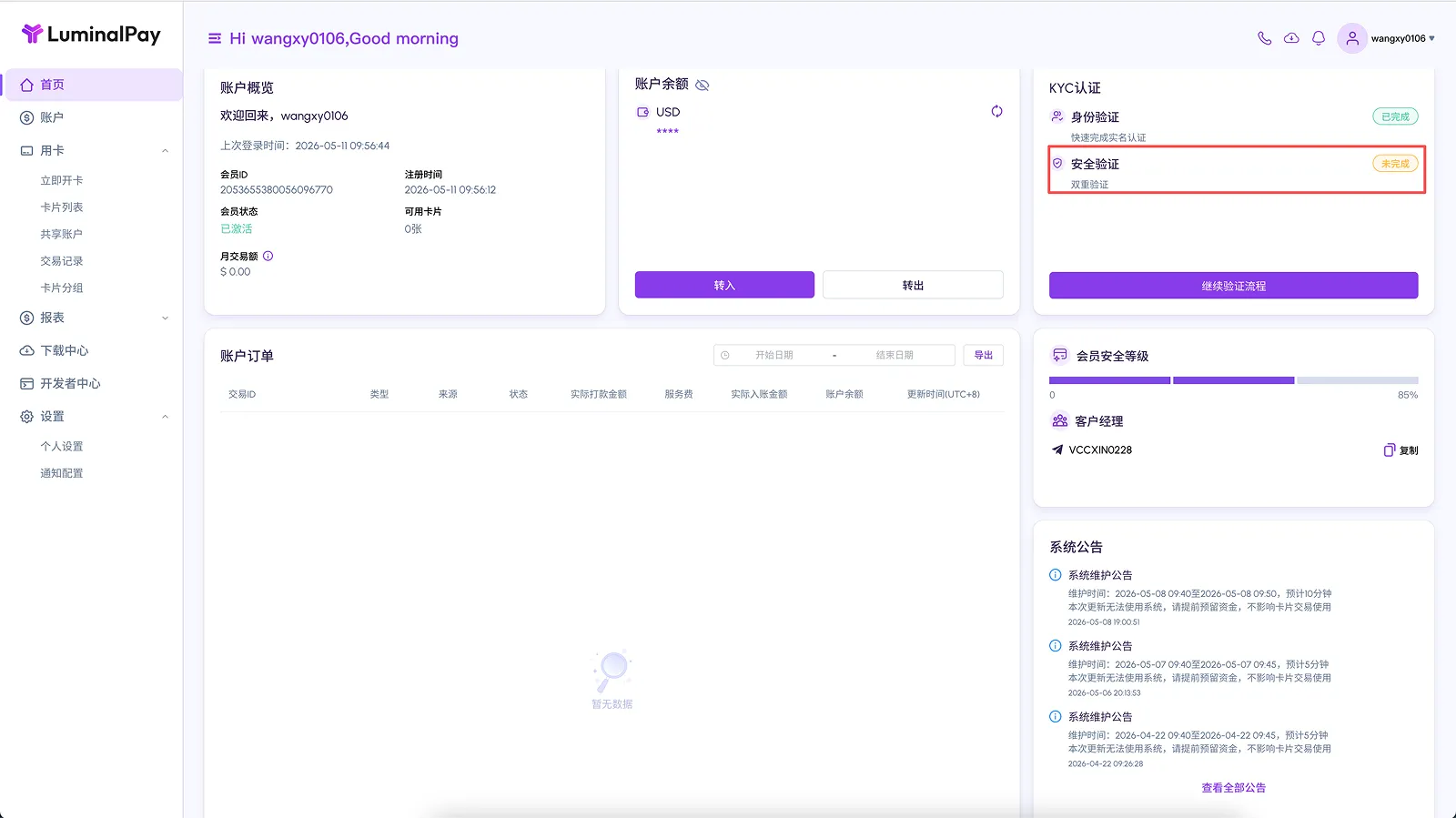The height and width of the screenshot is (818, 1456).
Task: Click the 结束日期 date input
Action: tap(895, 355)
